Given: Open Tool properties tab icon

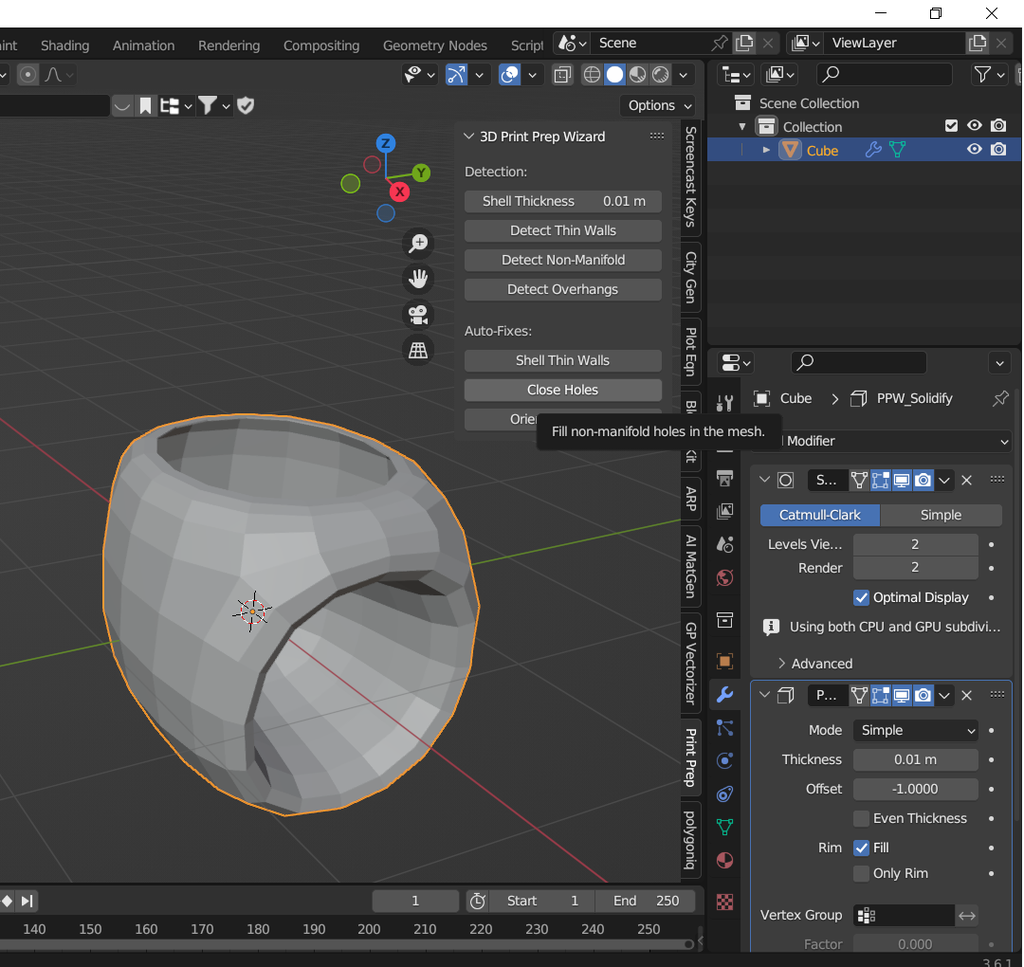Looking at the screenshot, I should [724, 403].
